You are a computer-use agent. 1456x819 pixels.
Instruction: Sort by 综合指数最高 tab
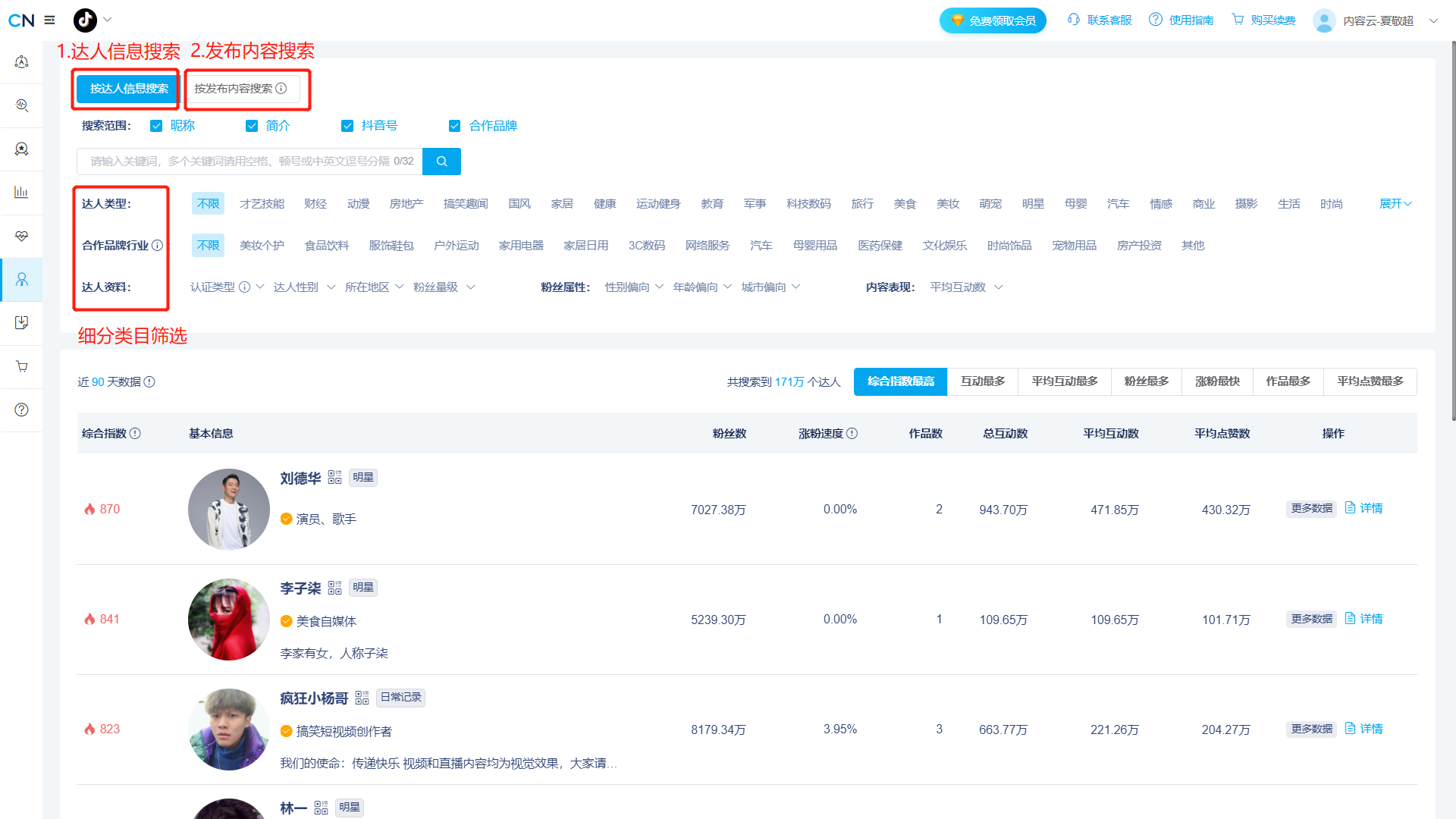900,381
